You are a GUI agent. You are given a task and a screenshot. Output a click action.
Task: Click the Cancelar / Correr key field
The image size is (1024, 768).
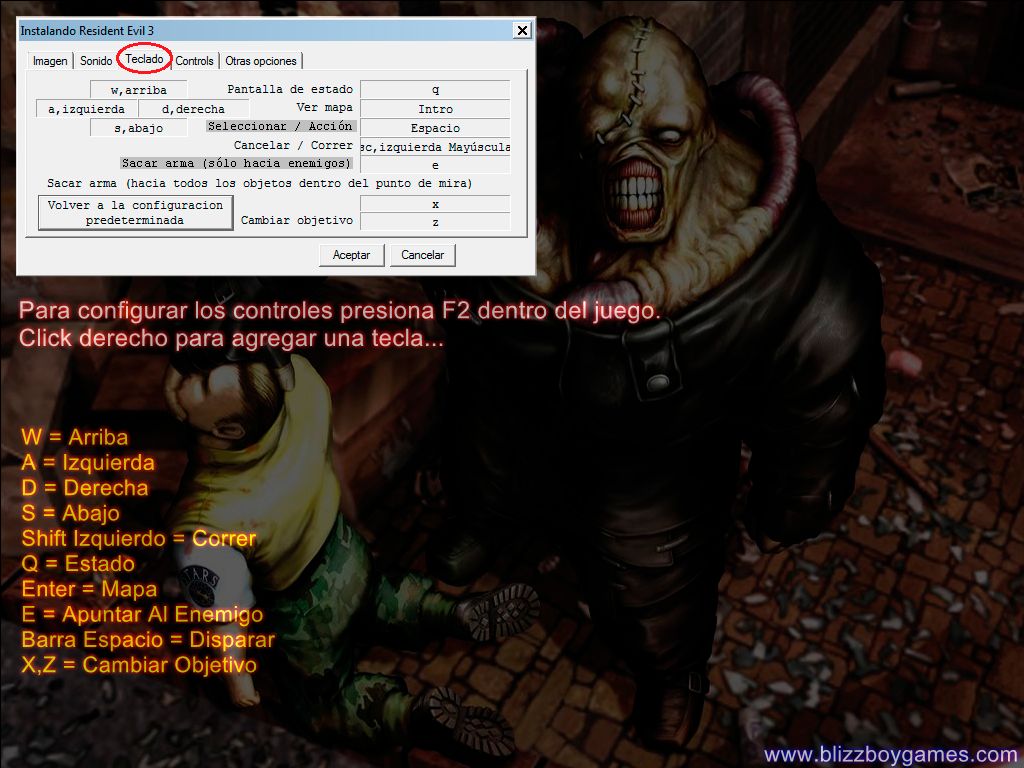435,147
